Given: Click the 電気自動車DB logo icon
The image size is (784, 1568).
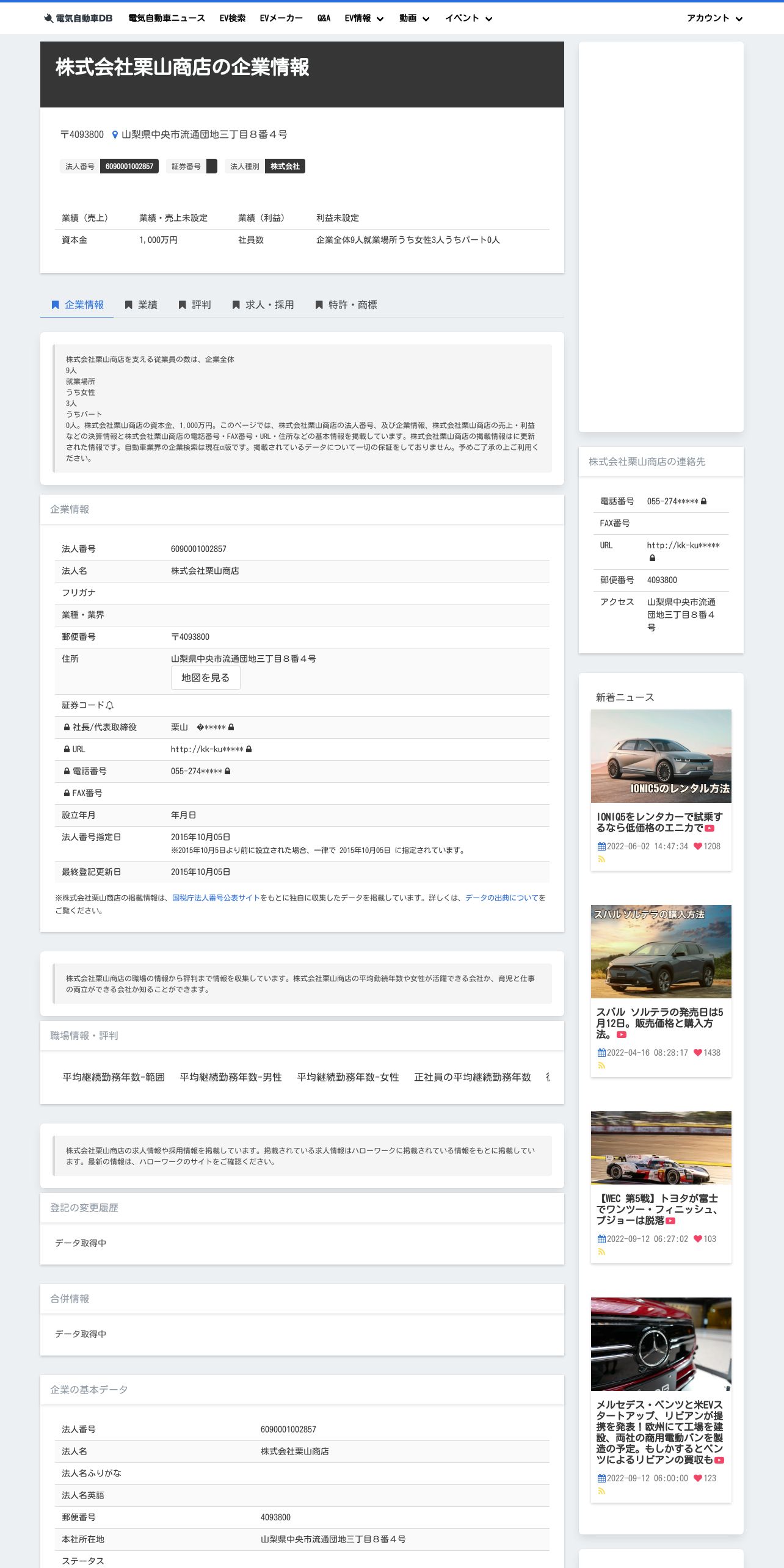Looking at the screenshot, I should 48,18.
